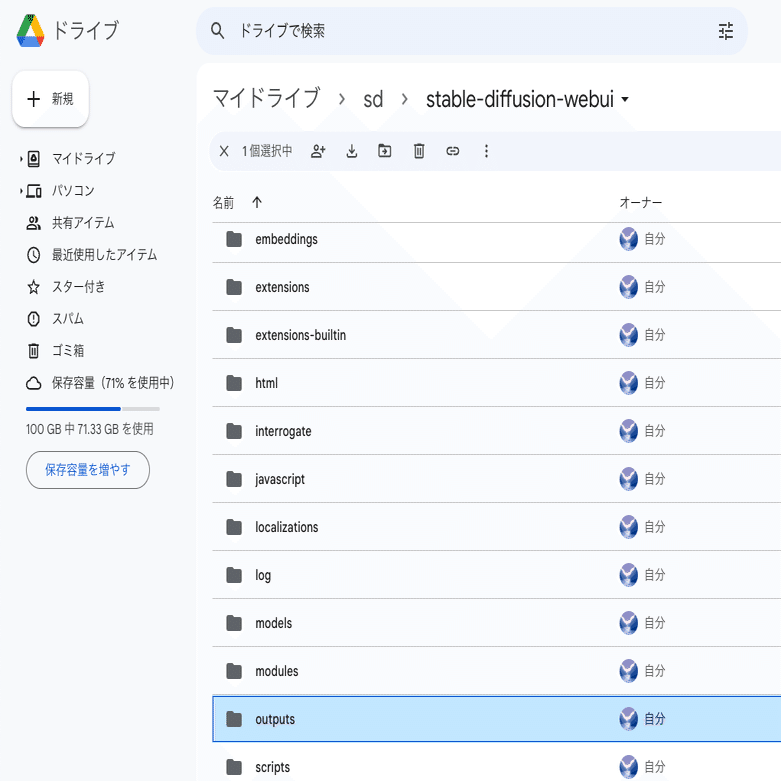The image size is (781, 781).
Task: Click the move-to-folder icon
Action: [x=385, y=150]
